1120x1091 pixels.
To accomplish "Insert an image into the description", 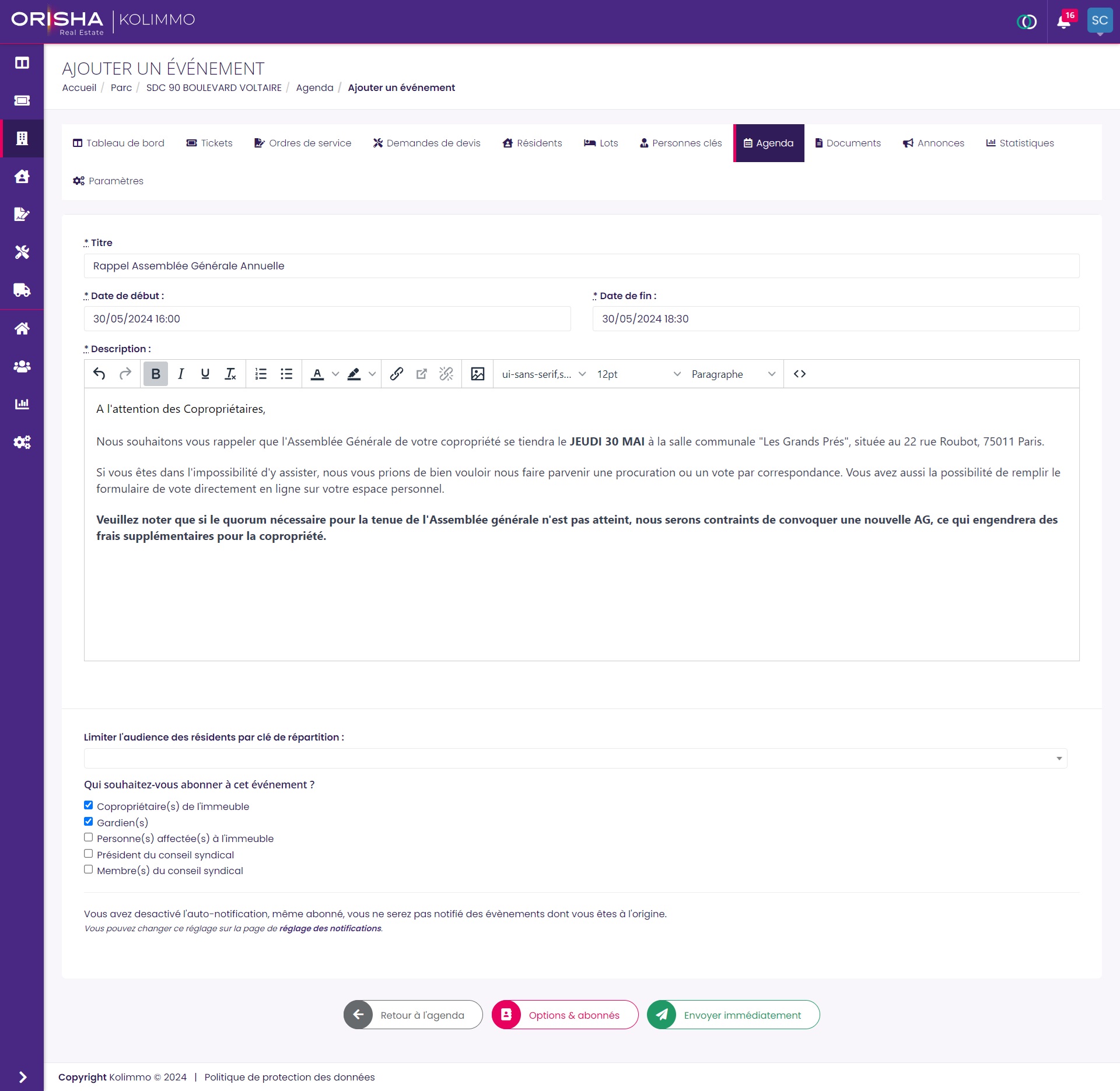I will (478, 374).
